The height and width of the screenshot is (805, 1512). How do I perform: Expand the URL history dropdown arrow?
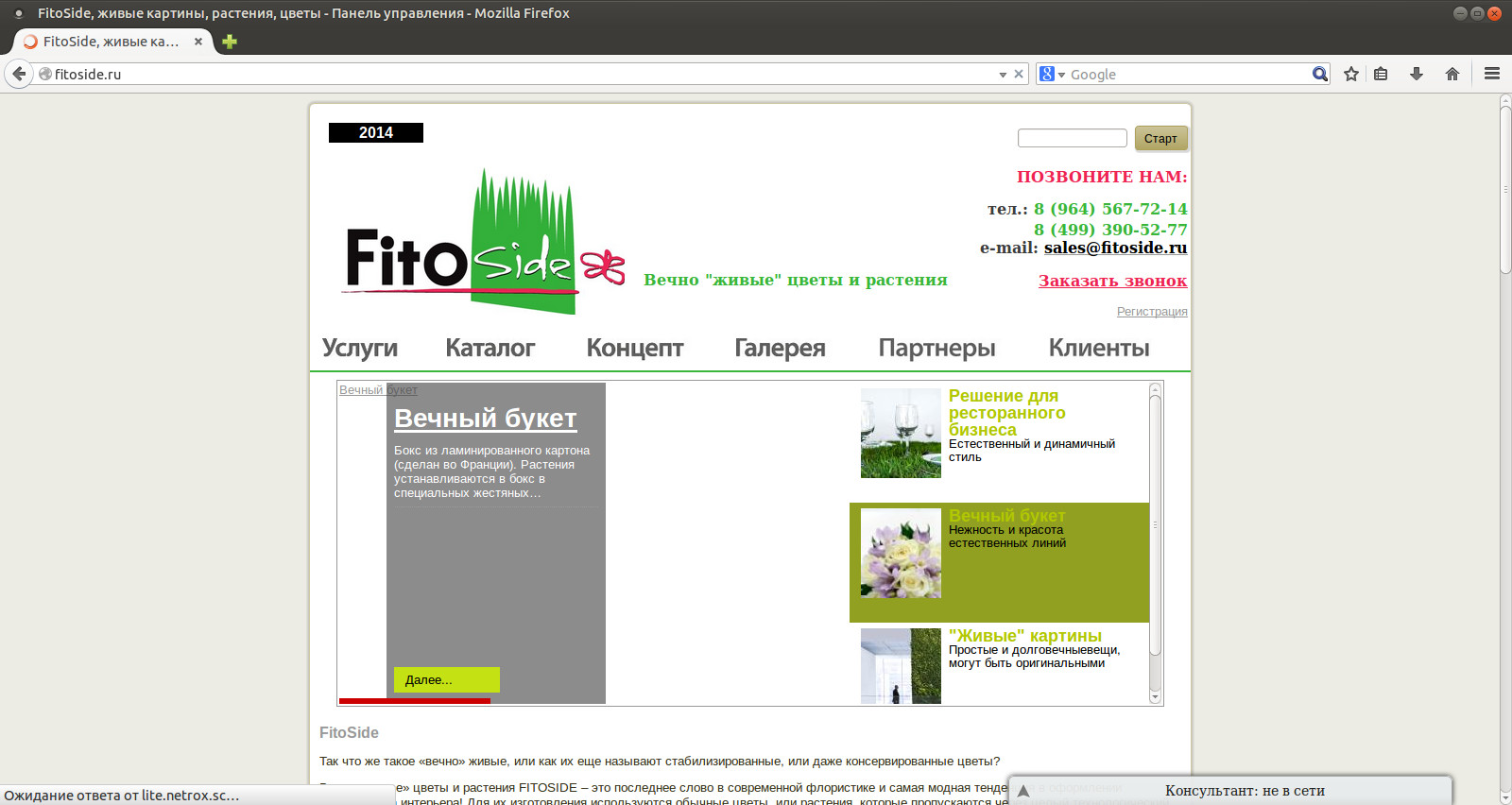(x=1003, y=75)
